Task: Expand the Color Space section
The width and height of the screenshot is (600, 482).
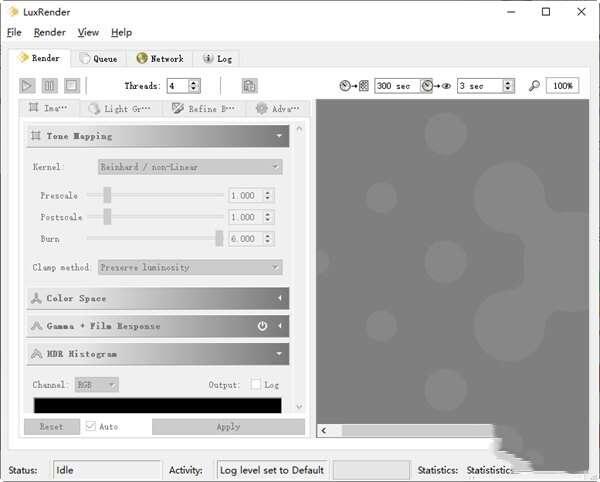Action: [x=157, y=298]
